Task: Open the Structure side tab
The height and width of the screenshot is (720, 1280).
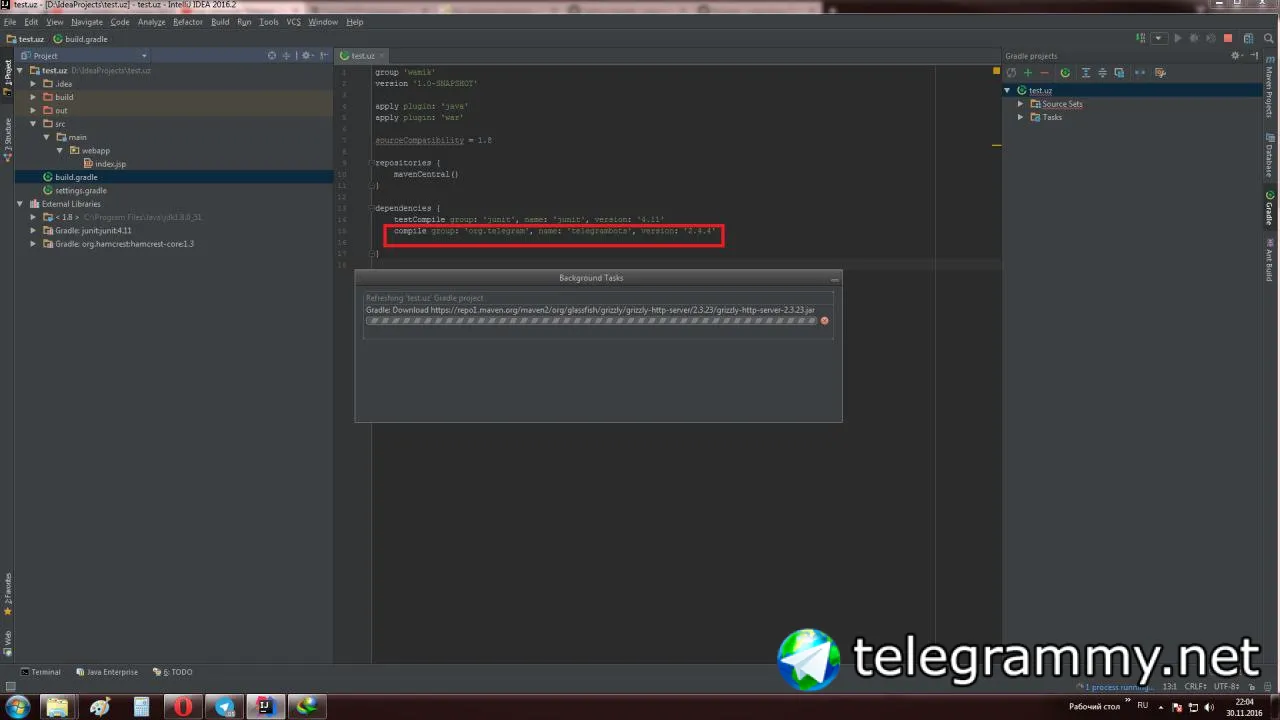Action: (x=8, y=140)
